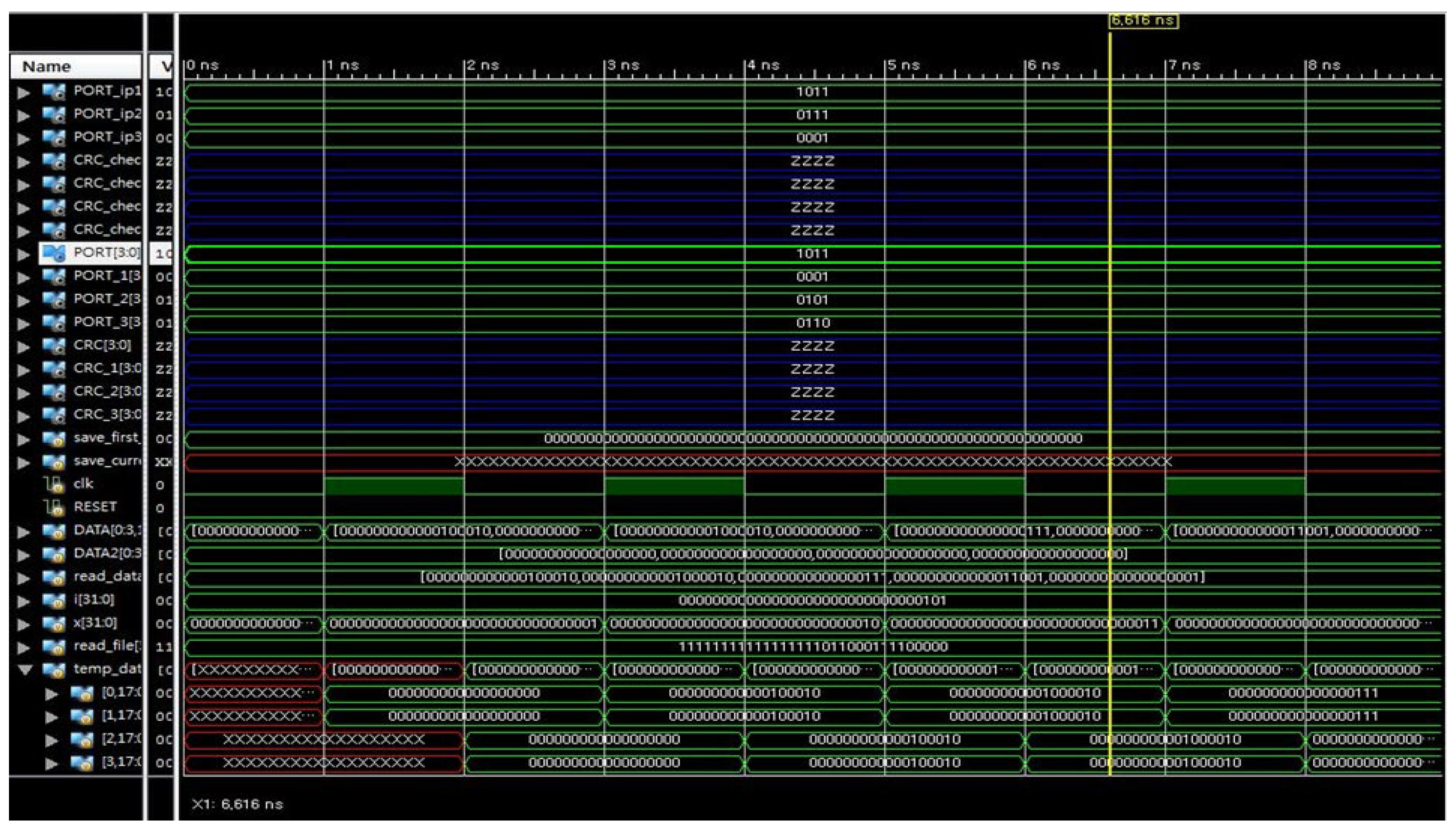Click the RESET signal icon
Image resolution: width=1456 pixels, height=832 pixels.
pos(54,508)
